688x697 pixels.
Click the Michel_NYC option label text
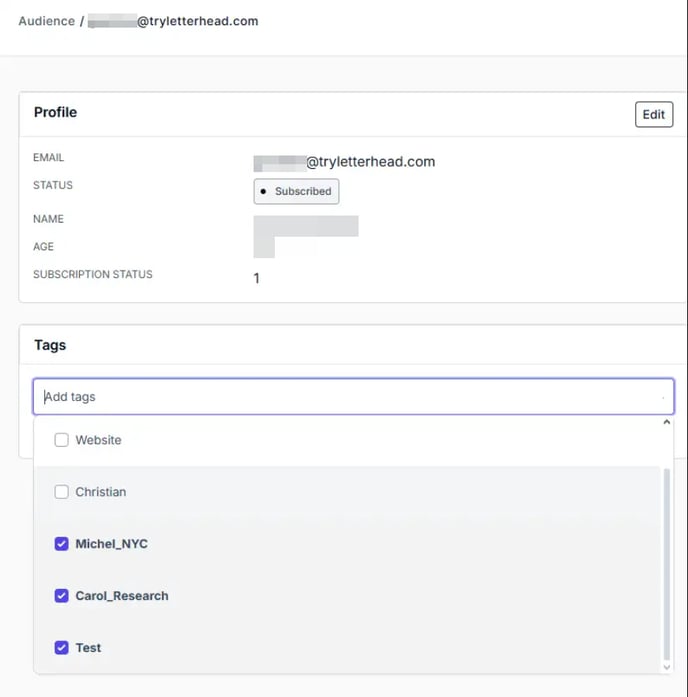click(111, 544)
